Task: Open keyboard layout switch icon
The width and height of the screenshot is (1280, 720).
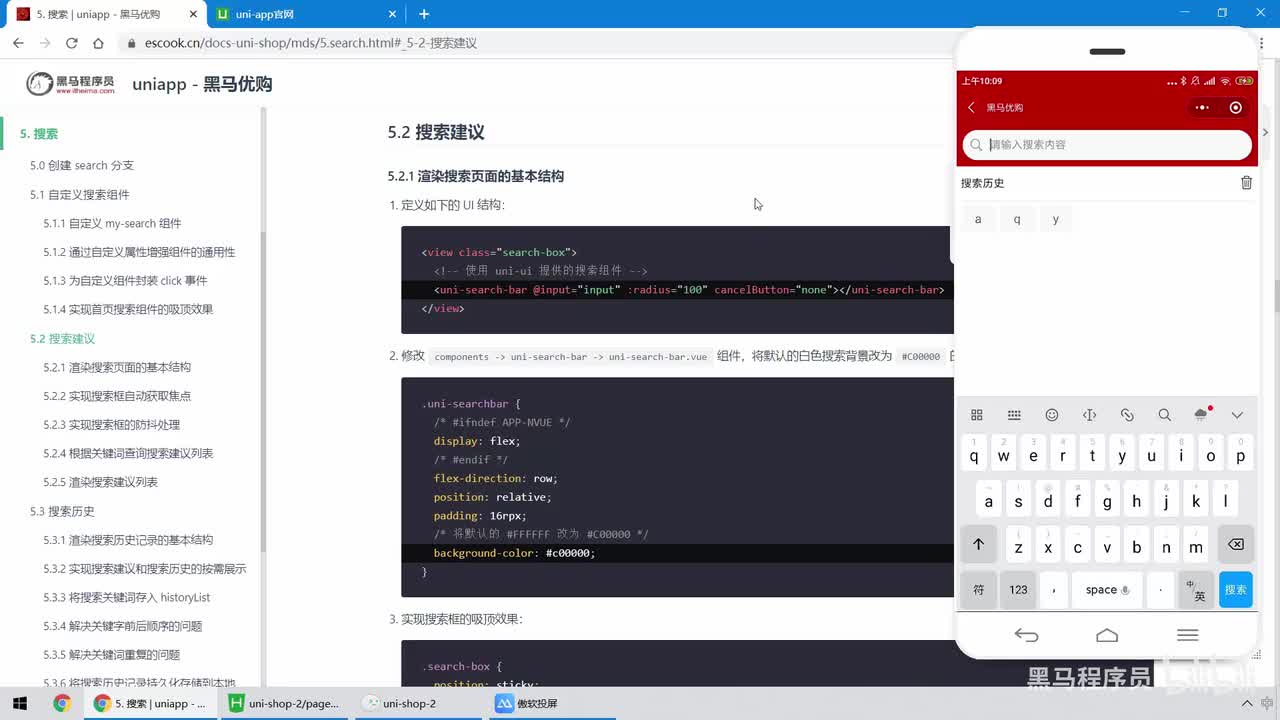Action: (x=1014, y=415)
